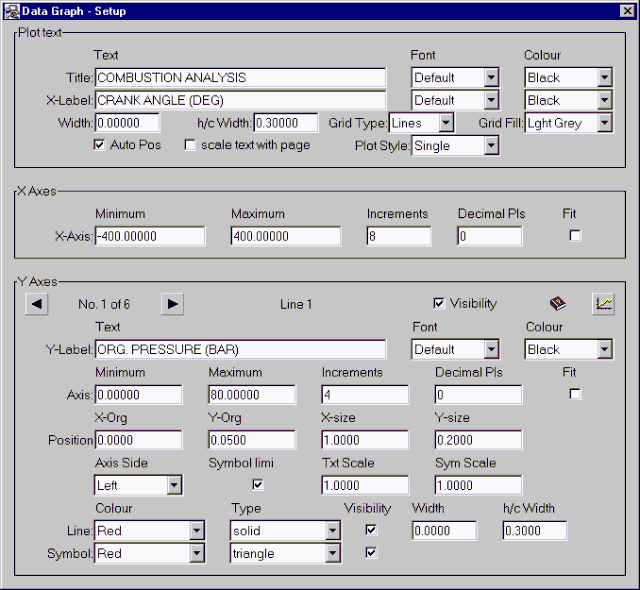Click the Data Graph title bar app icon
Screen dimensions: 640x590
click(x=11, y=11)
